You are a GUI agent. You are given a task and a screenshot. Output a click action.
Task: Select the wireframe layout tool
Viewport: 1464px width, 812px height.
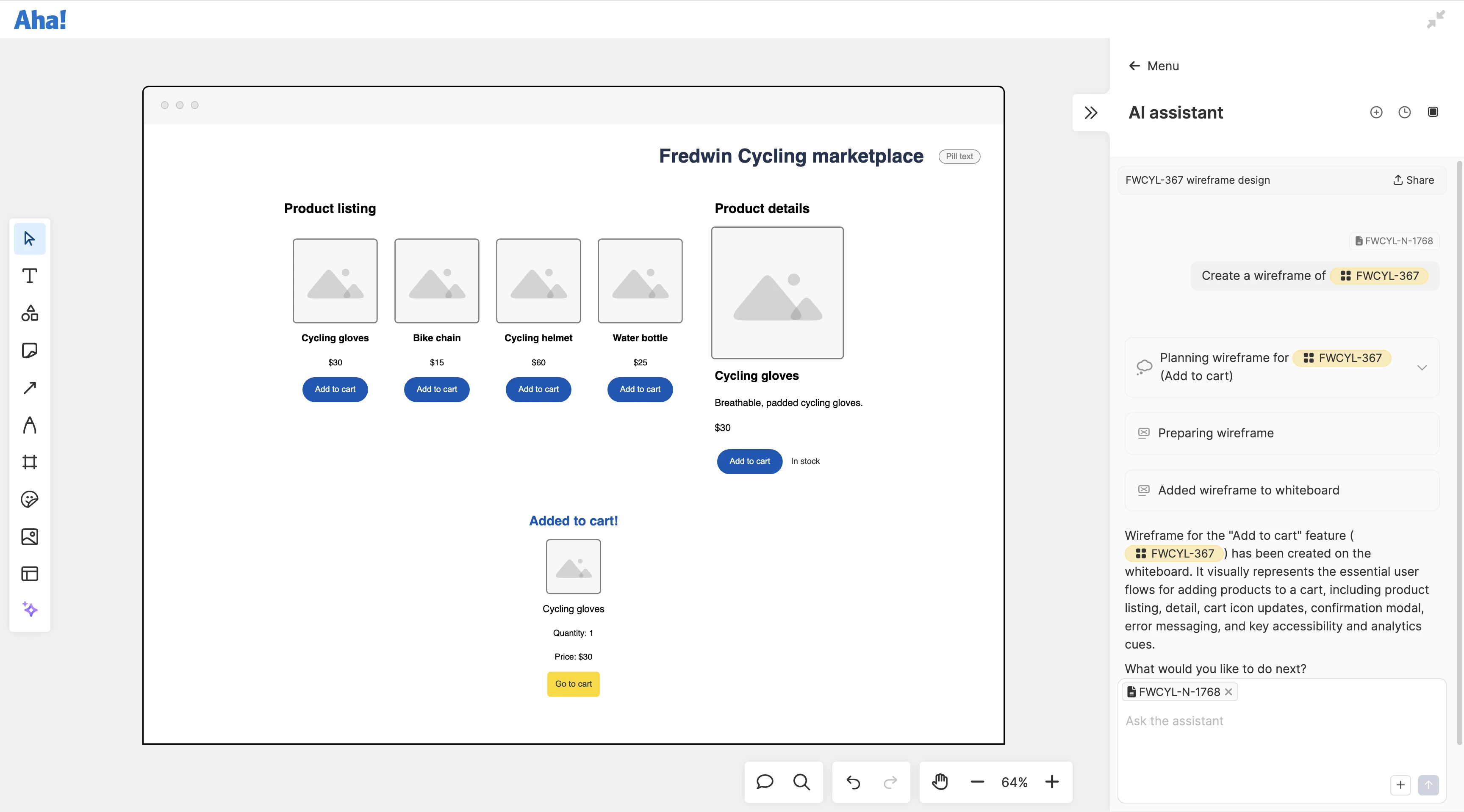[30, 574]
